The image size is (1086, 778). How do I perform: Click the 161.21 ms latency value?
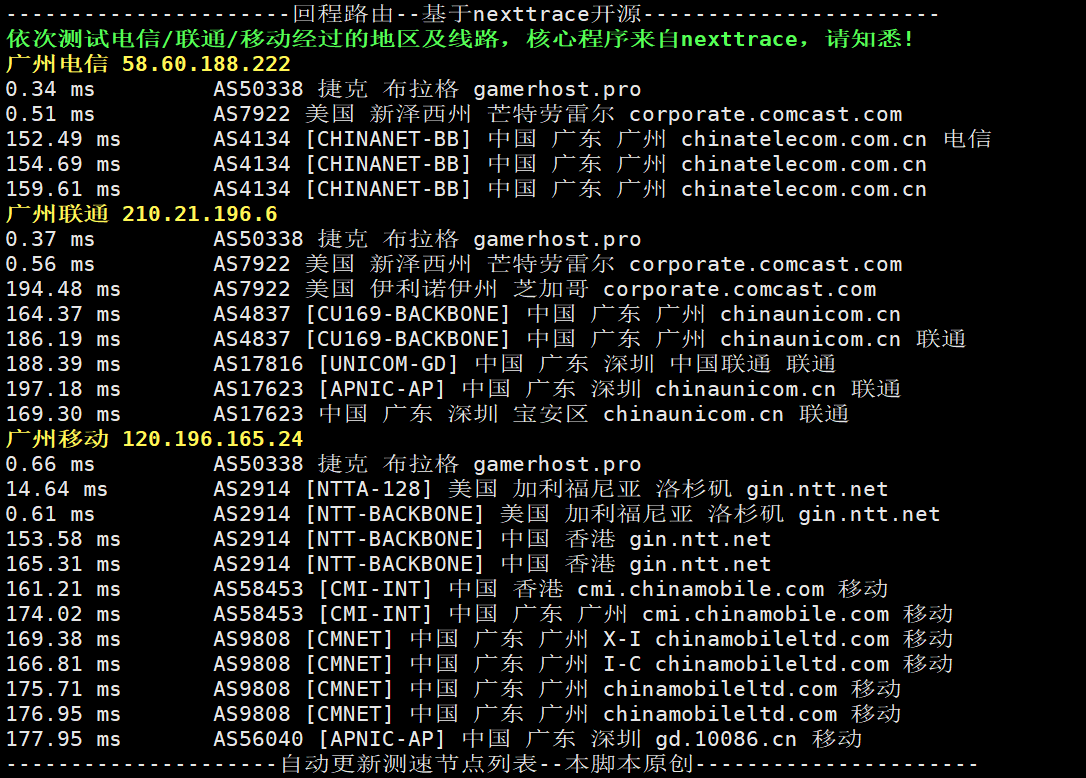[62, 590]
